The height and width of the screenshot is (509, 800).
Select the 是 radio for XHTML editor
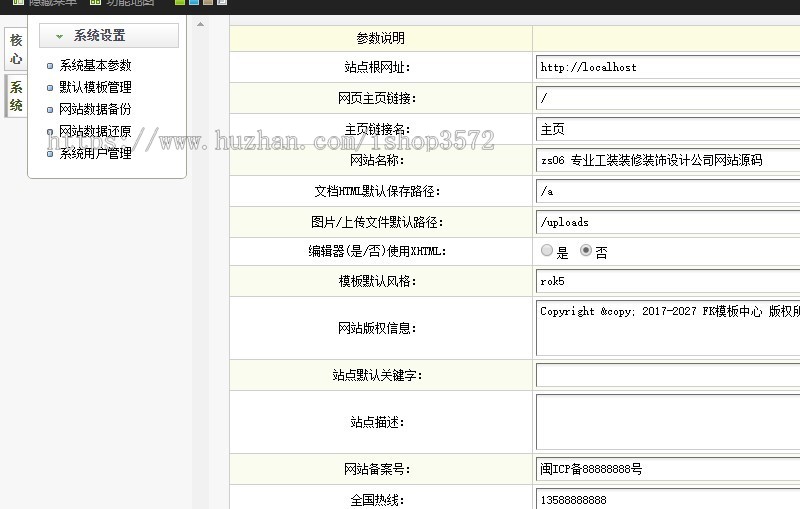pyautogui.click(x=546, y=250)
